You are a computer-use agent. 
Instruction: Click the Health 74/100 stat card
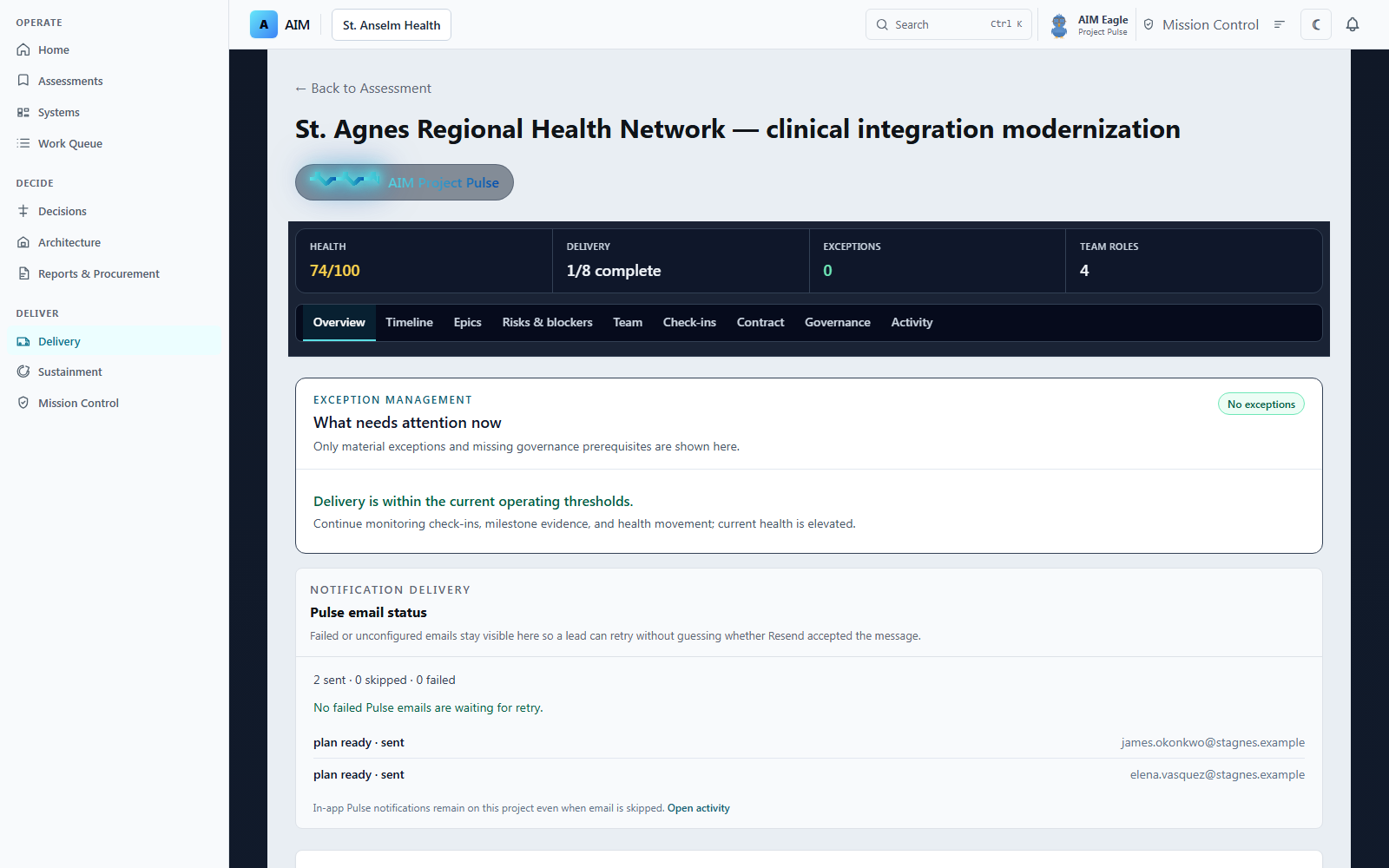click(x=424, y=260)
